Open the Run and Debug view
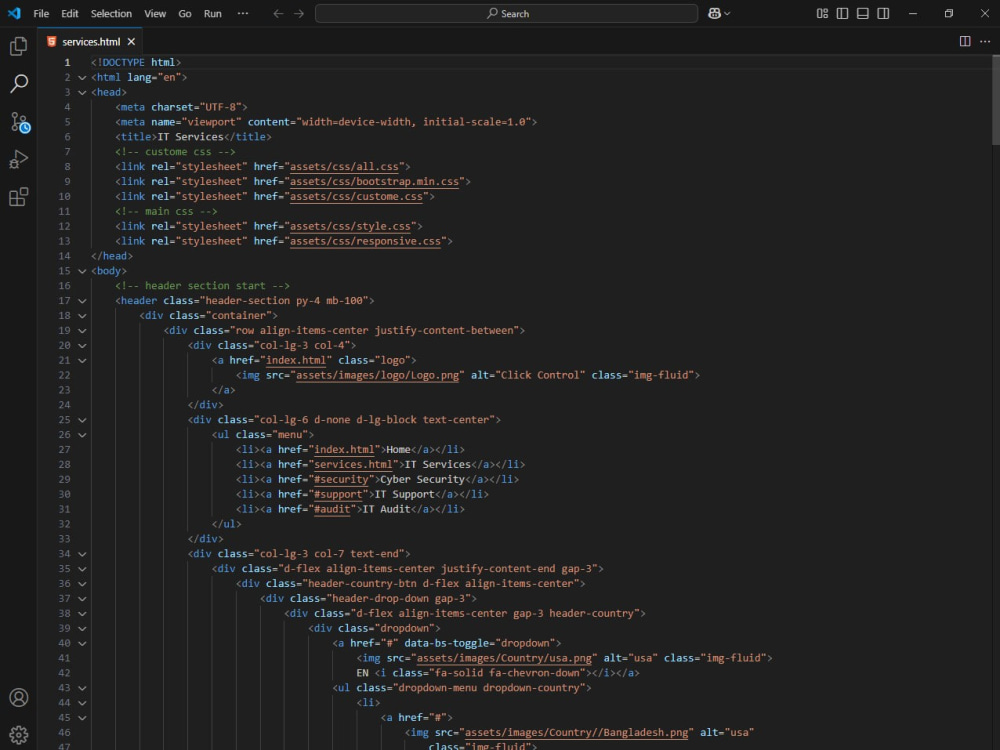This screenshot has height=750, width=1000. [x=18, y=159]
